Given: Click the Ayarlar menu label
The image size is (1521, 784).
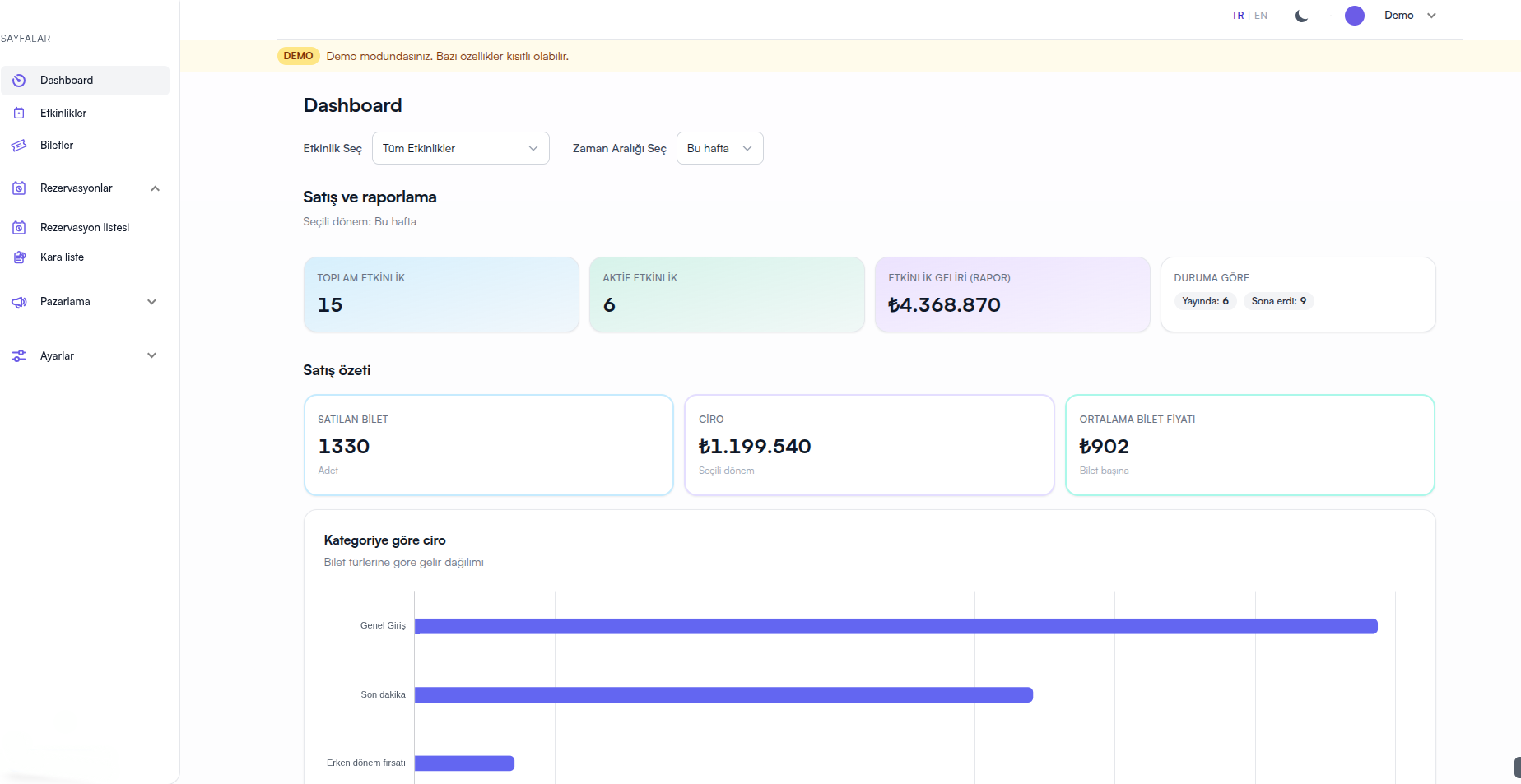Looking at the screenshot, I should pos(57,356).
